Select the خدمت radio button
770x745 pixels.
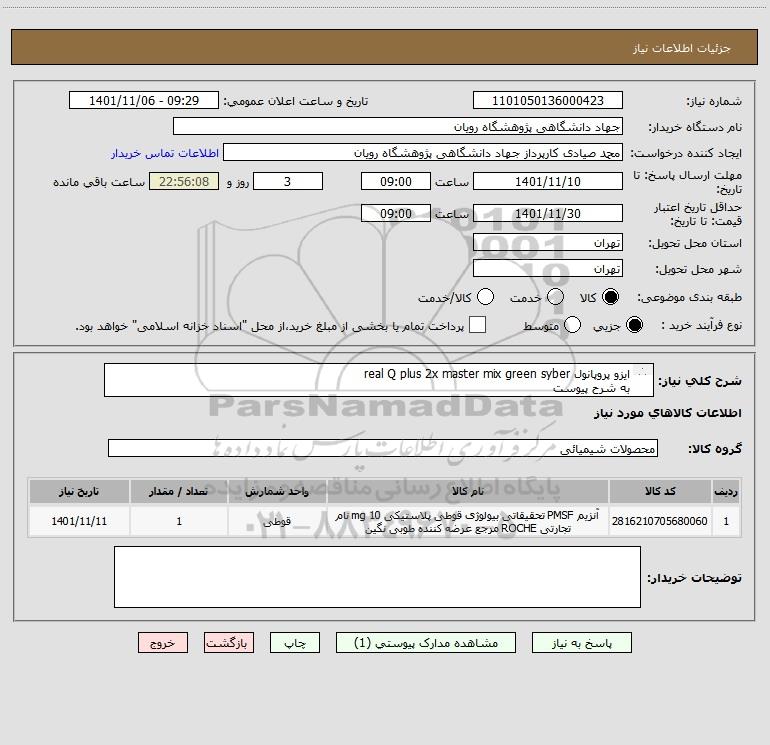(x=555, y=297)
